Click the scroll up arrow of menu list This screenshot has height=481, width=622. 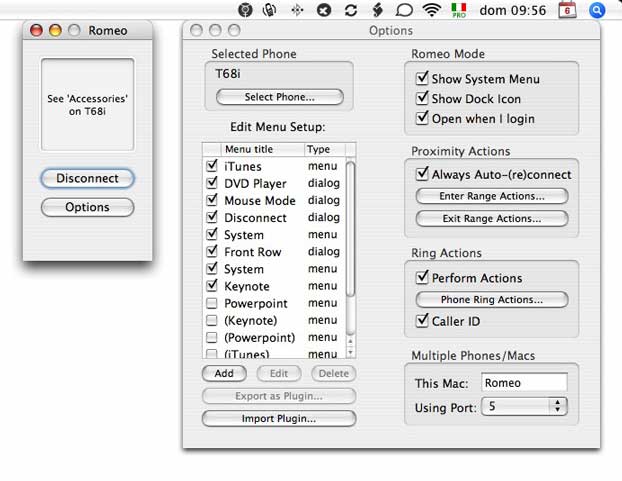pos(350,341)
